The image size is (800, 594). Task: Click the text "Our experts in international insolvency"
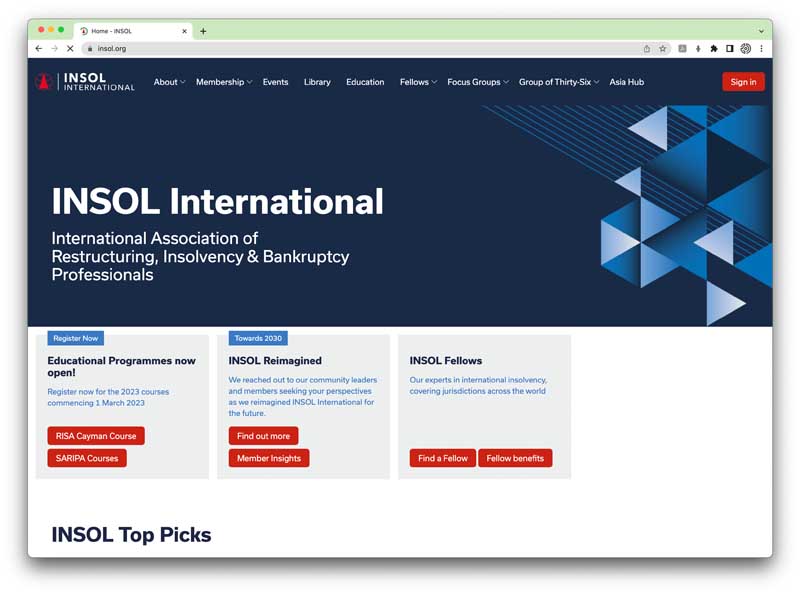tap(478, 380)
